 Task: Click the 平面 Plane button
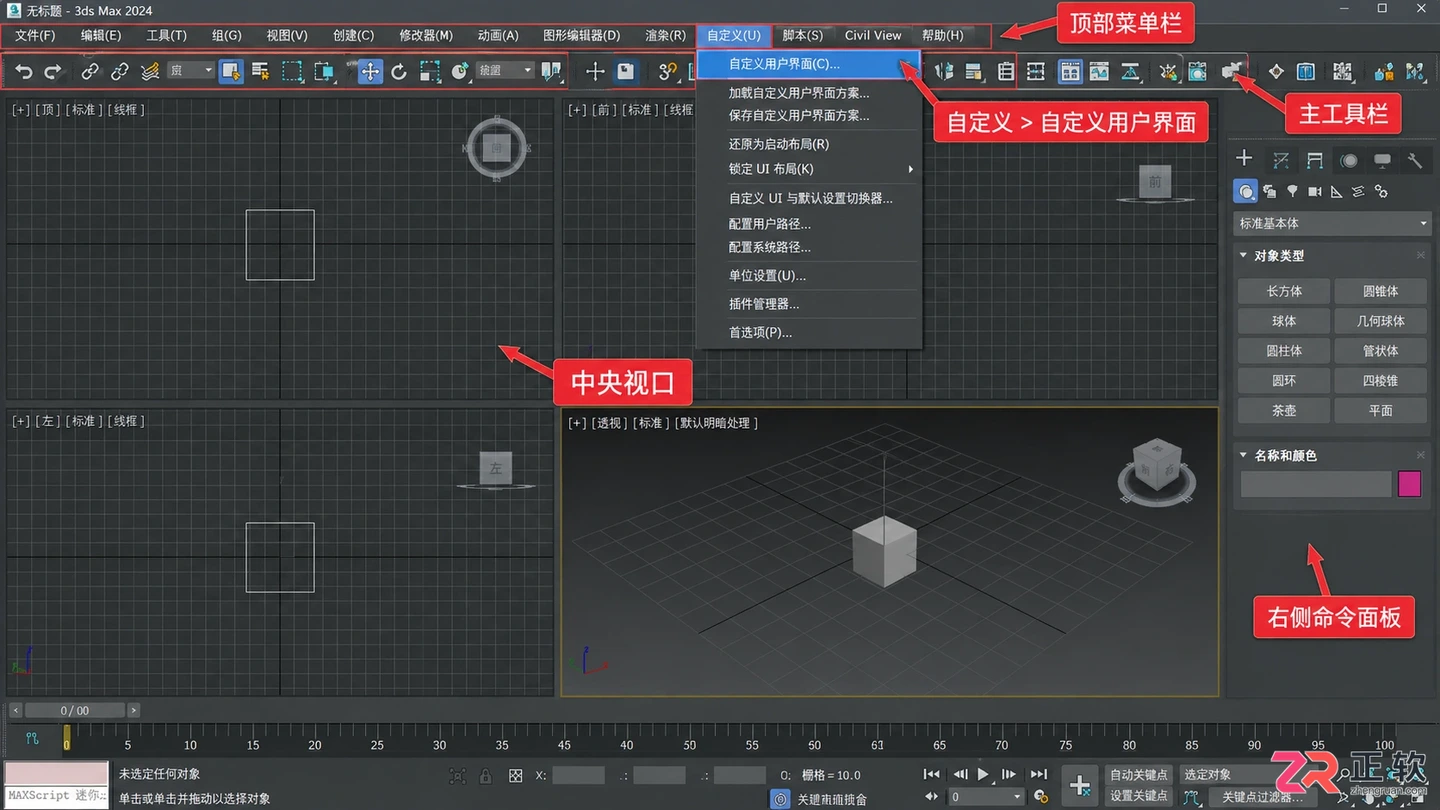(x=1381, y=410)
